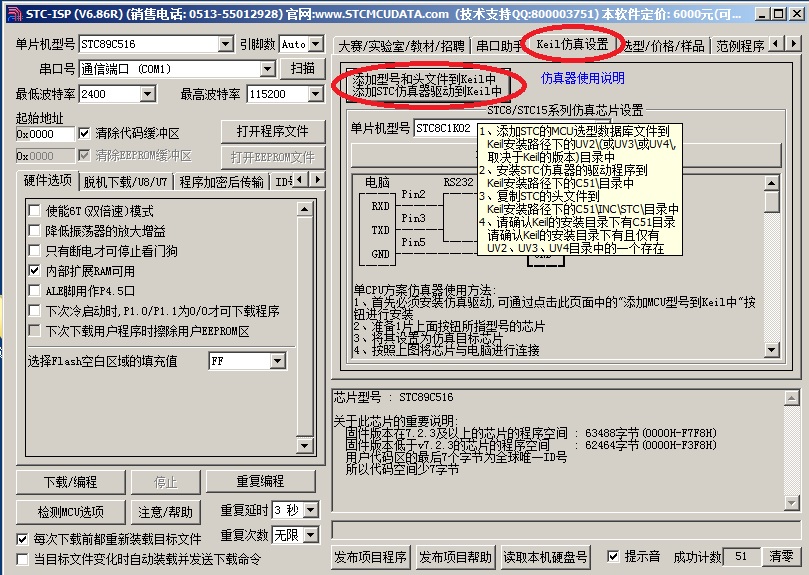809x575 pixels.
Task: Expand 串口号 COM1 dropdown
Action: click(x=267, y=69)
